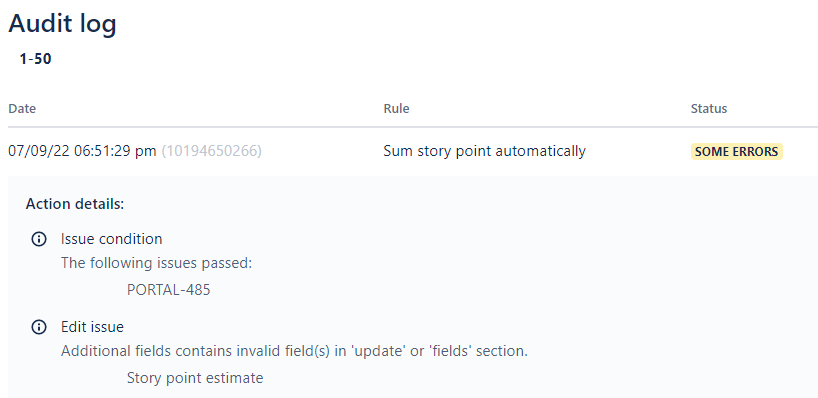
Task: Sort by the Rule column header
Action: 396,108
